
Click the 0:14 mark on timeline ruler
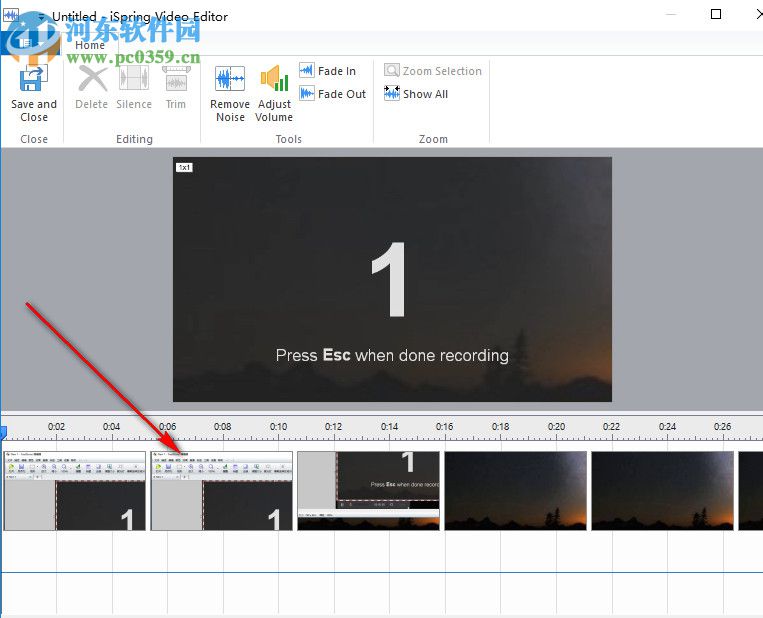[389, 427]
